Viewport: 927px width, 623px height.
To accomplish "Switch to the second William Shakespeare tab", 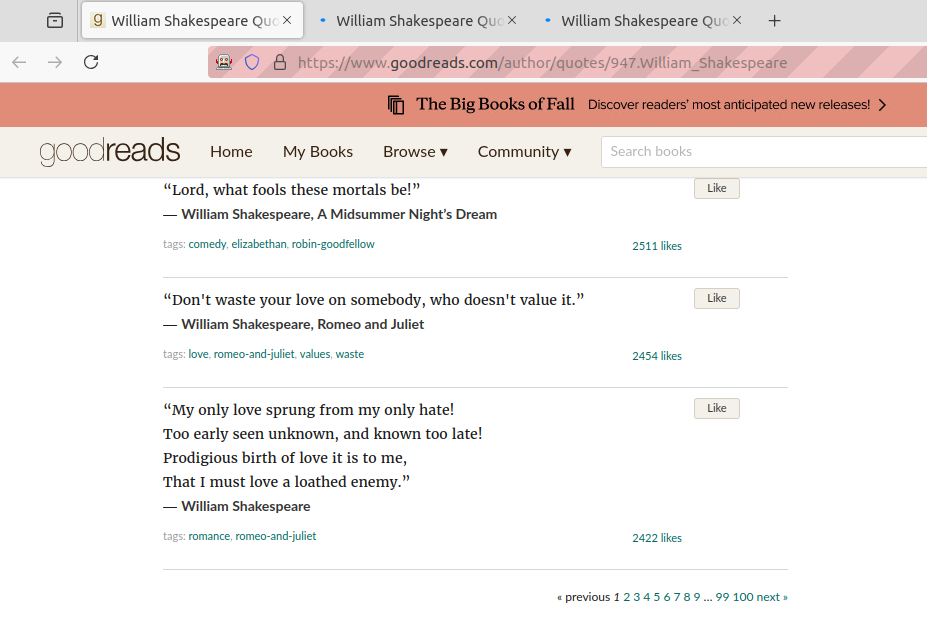I will point(413,20).
